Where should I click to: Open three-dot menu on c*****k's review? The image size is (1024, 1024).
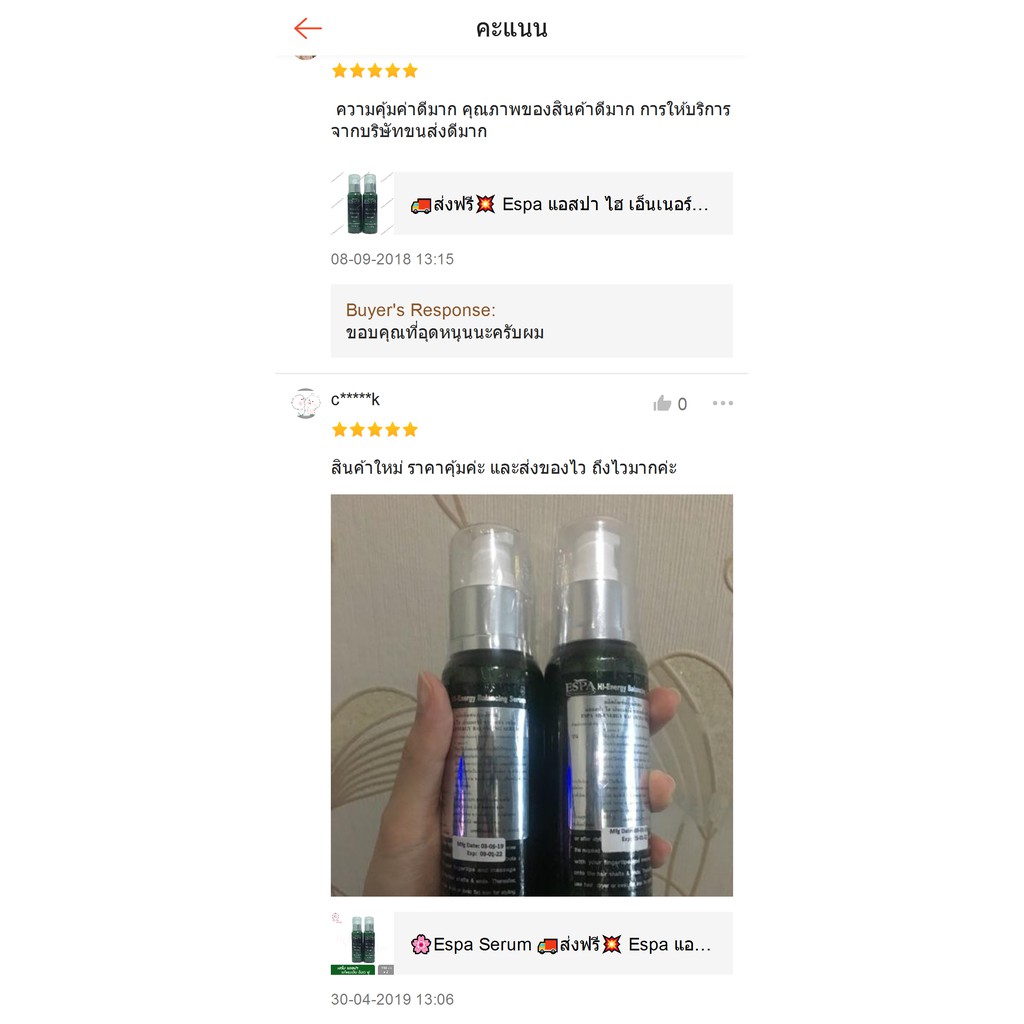[x=722, y=403]
